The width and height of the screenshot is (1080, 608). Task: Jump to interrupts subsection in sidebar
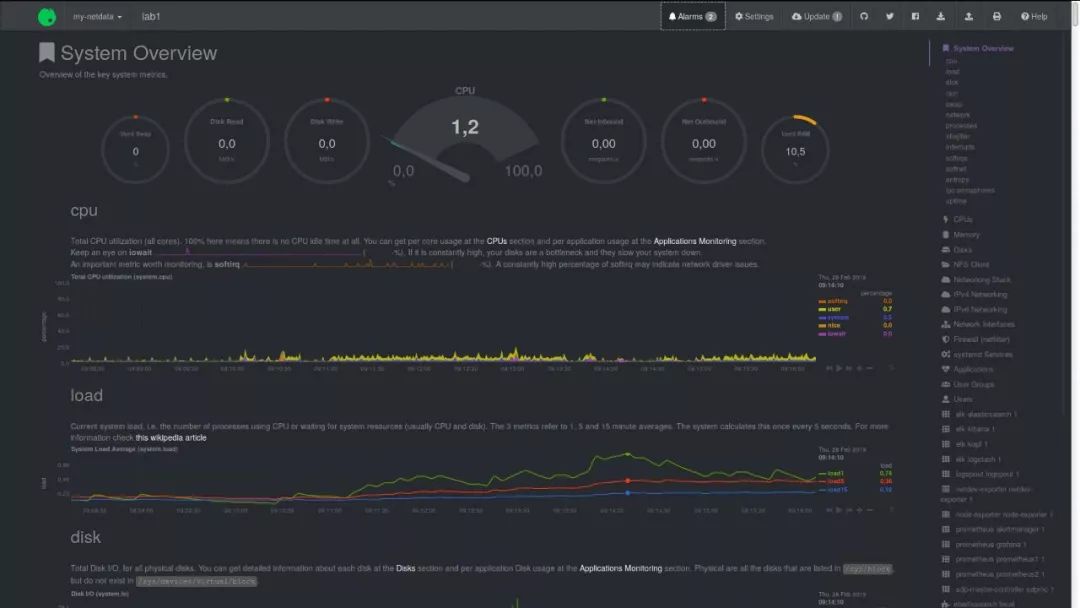960,147
